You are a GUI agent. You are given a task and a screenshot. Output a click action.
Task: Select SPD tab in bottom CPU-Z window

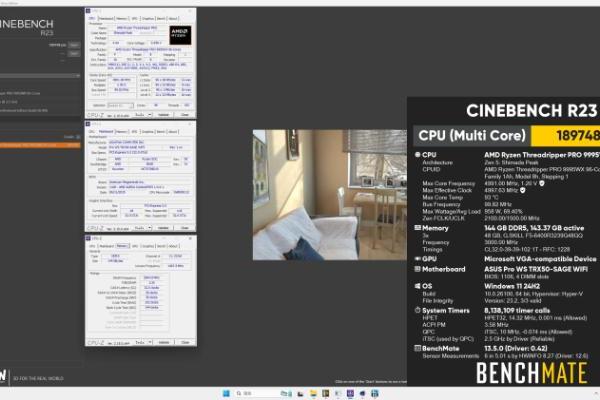coord(134,246)
